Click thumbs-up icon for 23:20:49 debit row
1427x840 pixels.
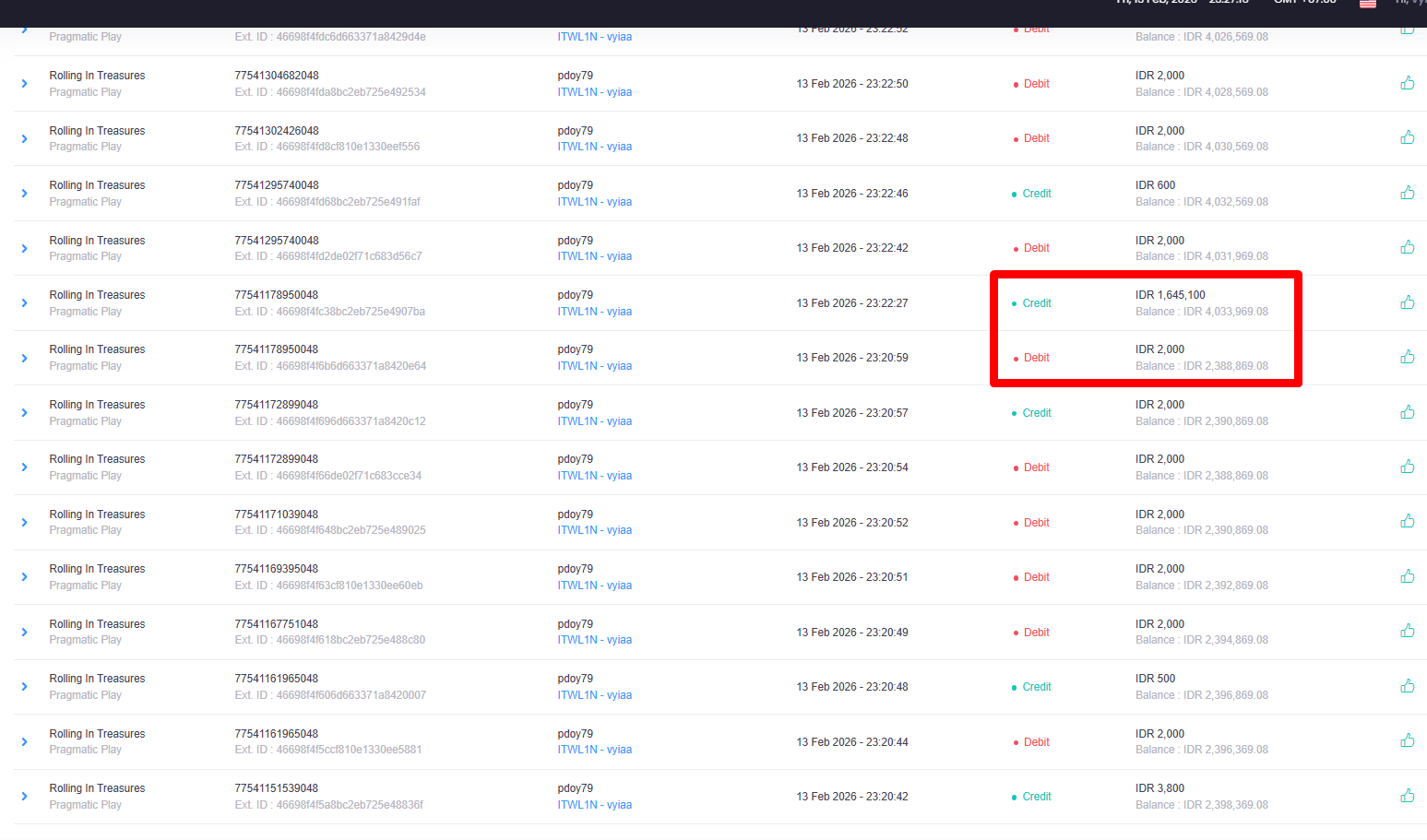[1407, 631]
